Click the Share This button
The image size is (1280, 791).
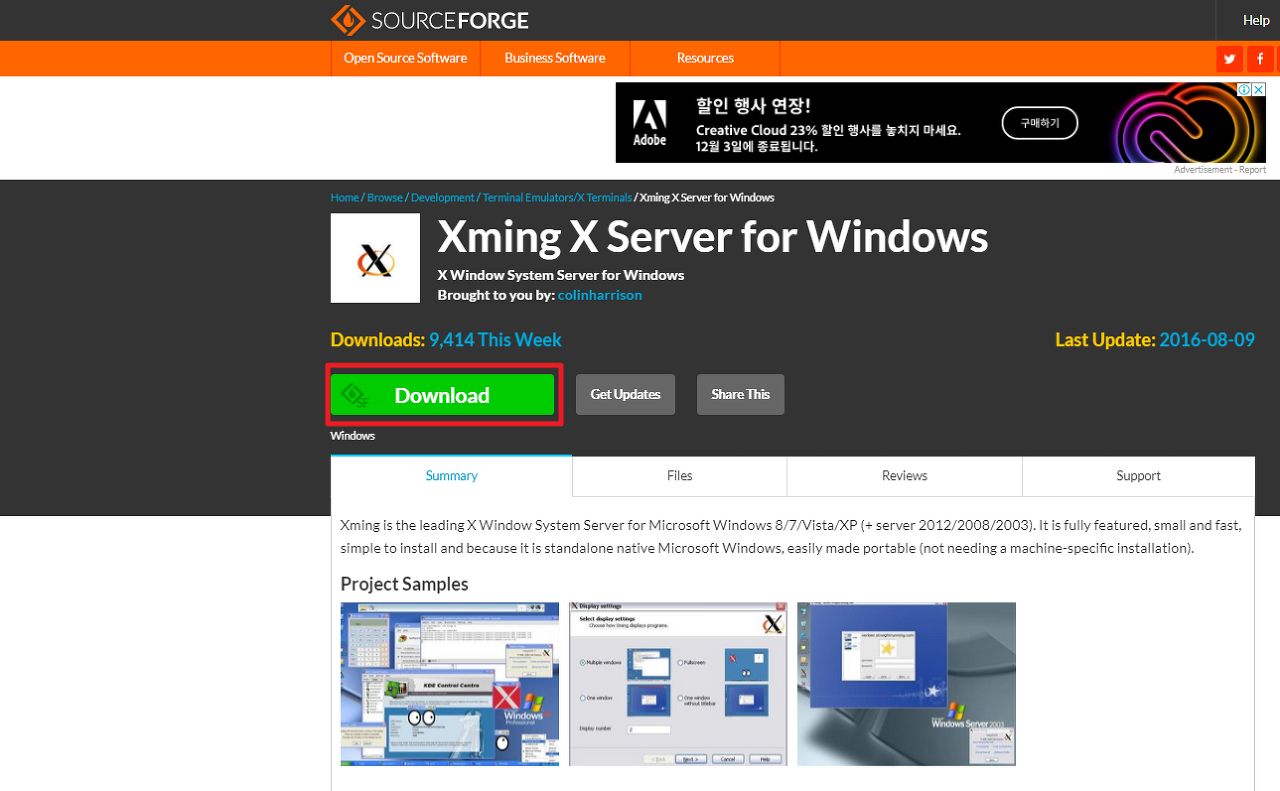pos(740,394)
